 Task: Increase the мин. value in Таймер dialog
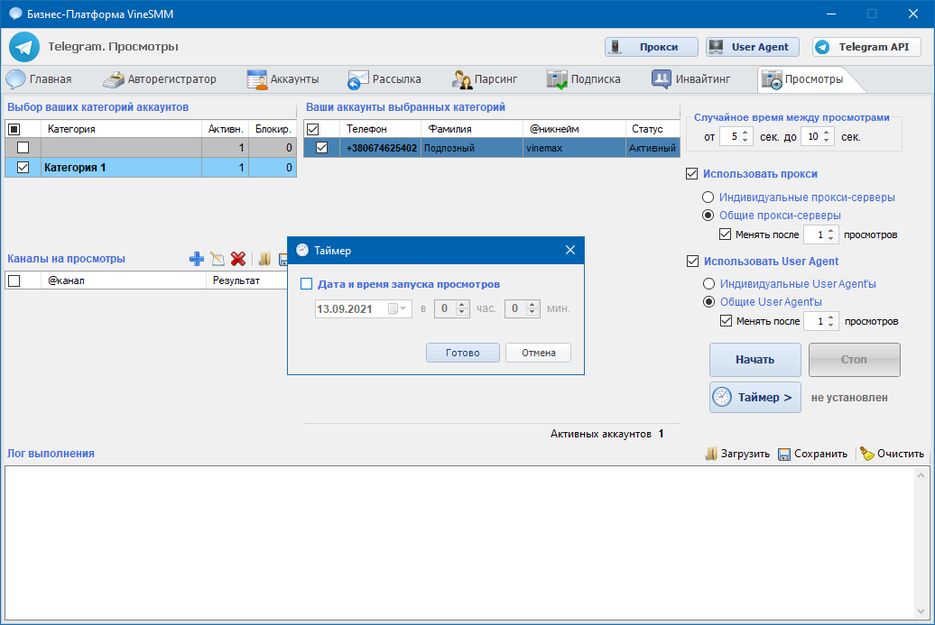point(532,305)
